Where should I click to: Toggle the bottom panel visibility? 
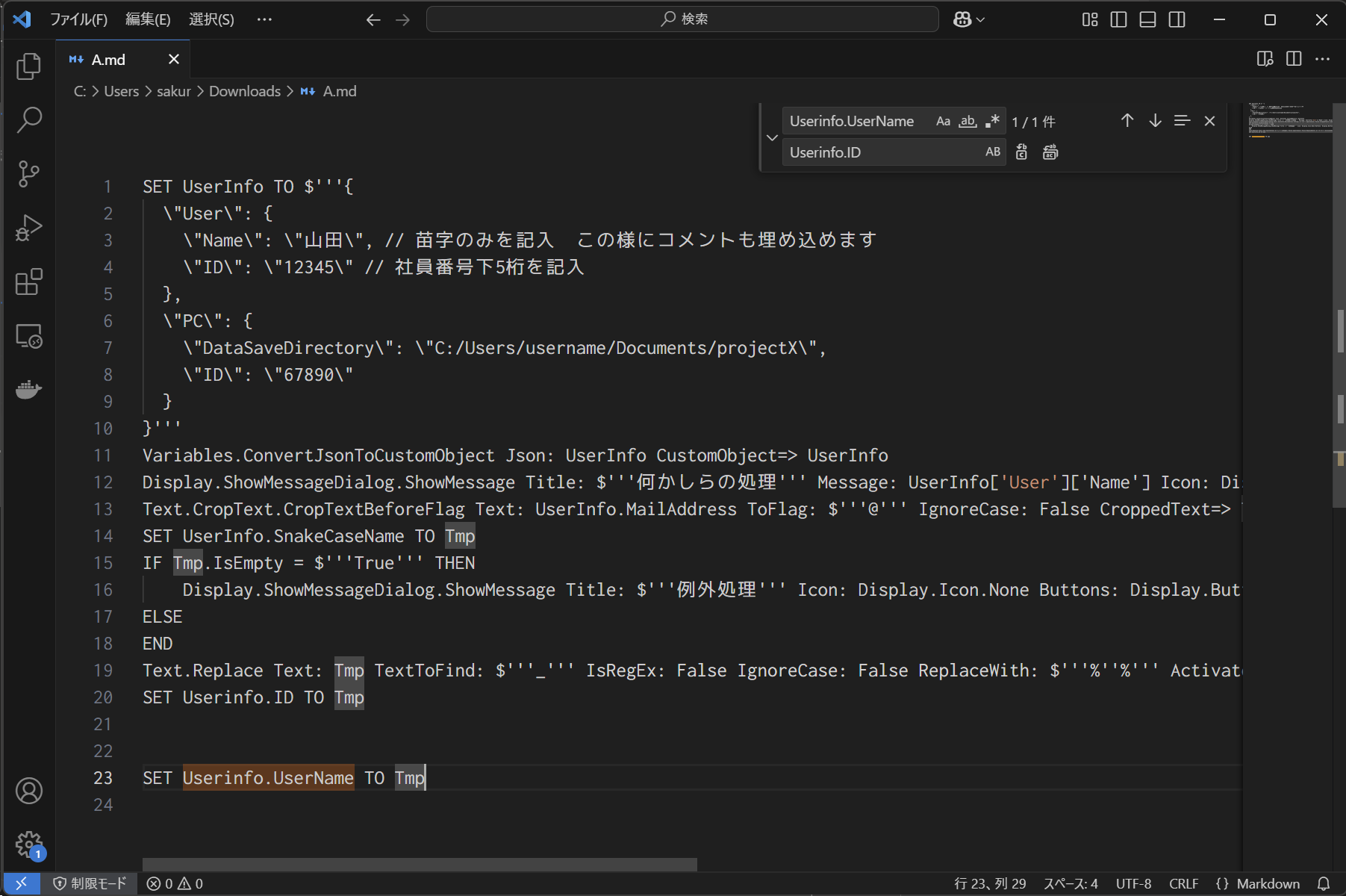point(1147,19)
